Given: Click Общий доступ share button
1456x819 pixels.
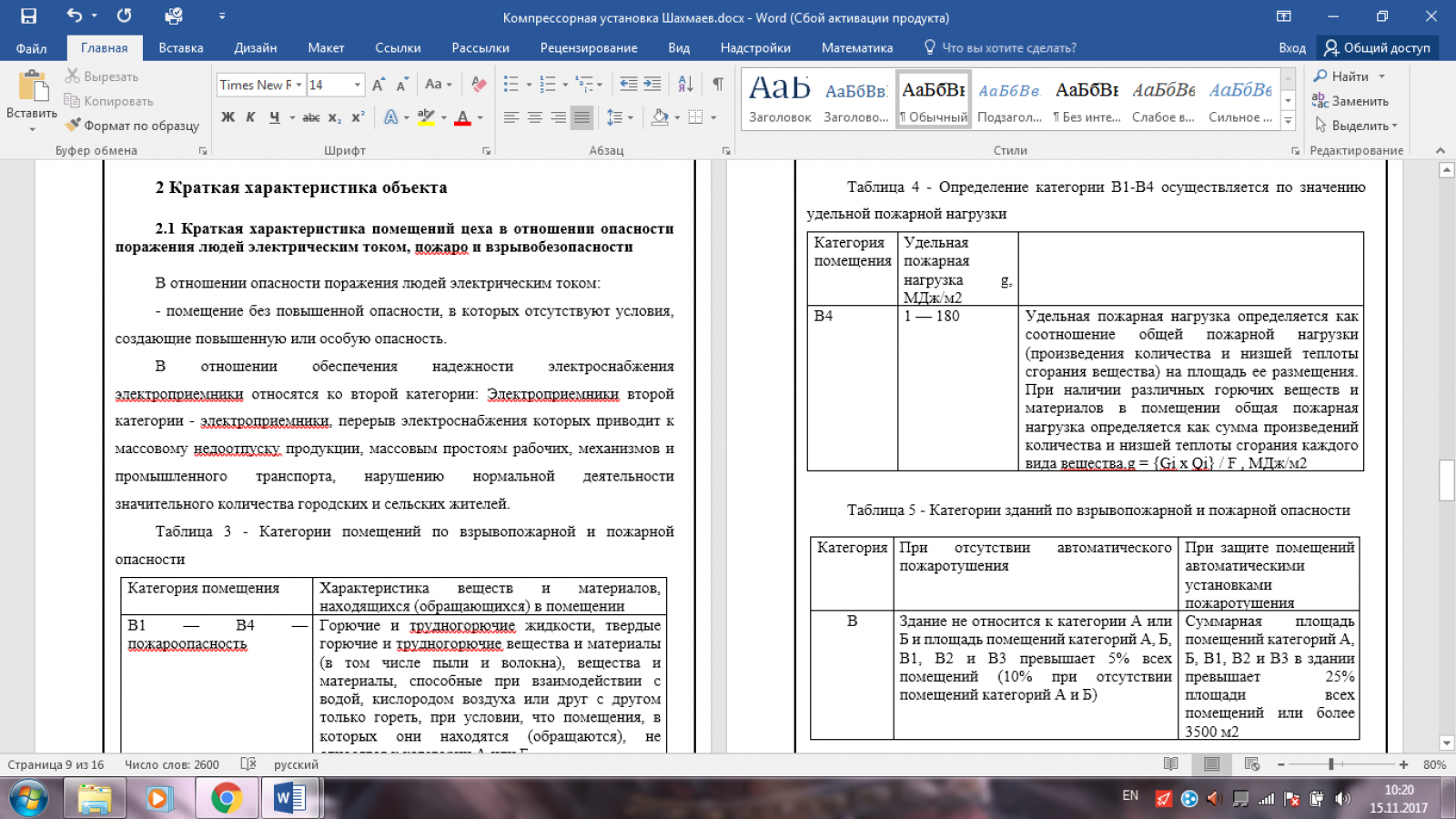Looking at the screenshot, I should 1377,48.
